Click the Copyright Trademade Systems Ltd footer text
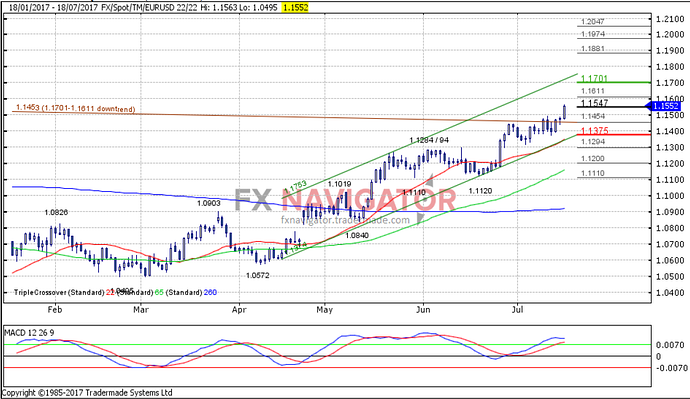This screenshot has height=399, width=690. coord(87,392)
